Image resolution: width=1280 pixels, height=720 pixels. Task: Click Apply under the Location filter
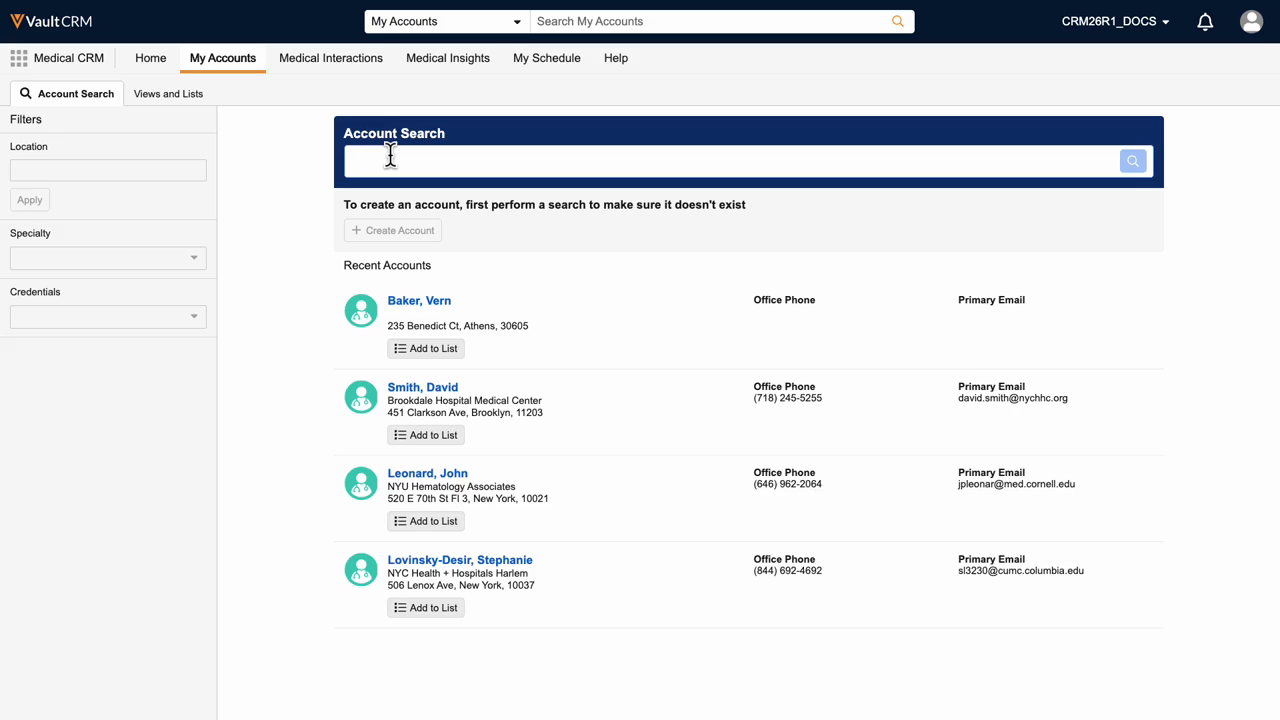point(29,199)
